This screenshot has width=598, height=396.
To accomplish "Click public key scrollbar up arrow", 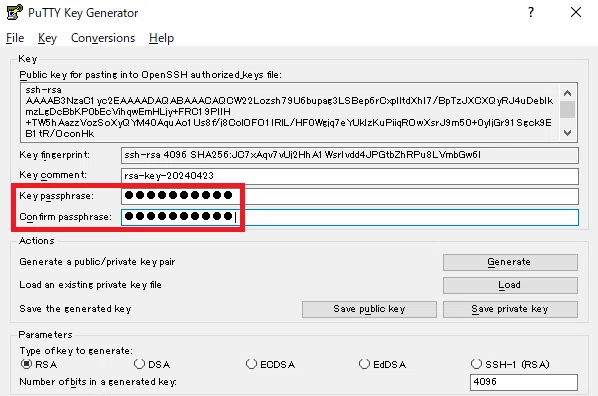I will point(567,93).
